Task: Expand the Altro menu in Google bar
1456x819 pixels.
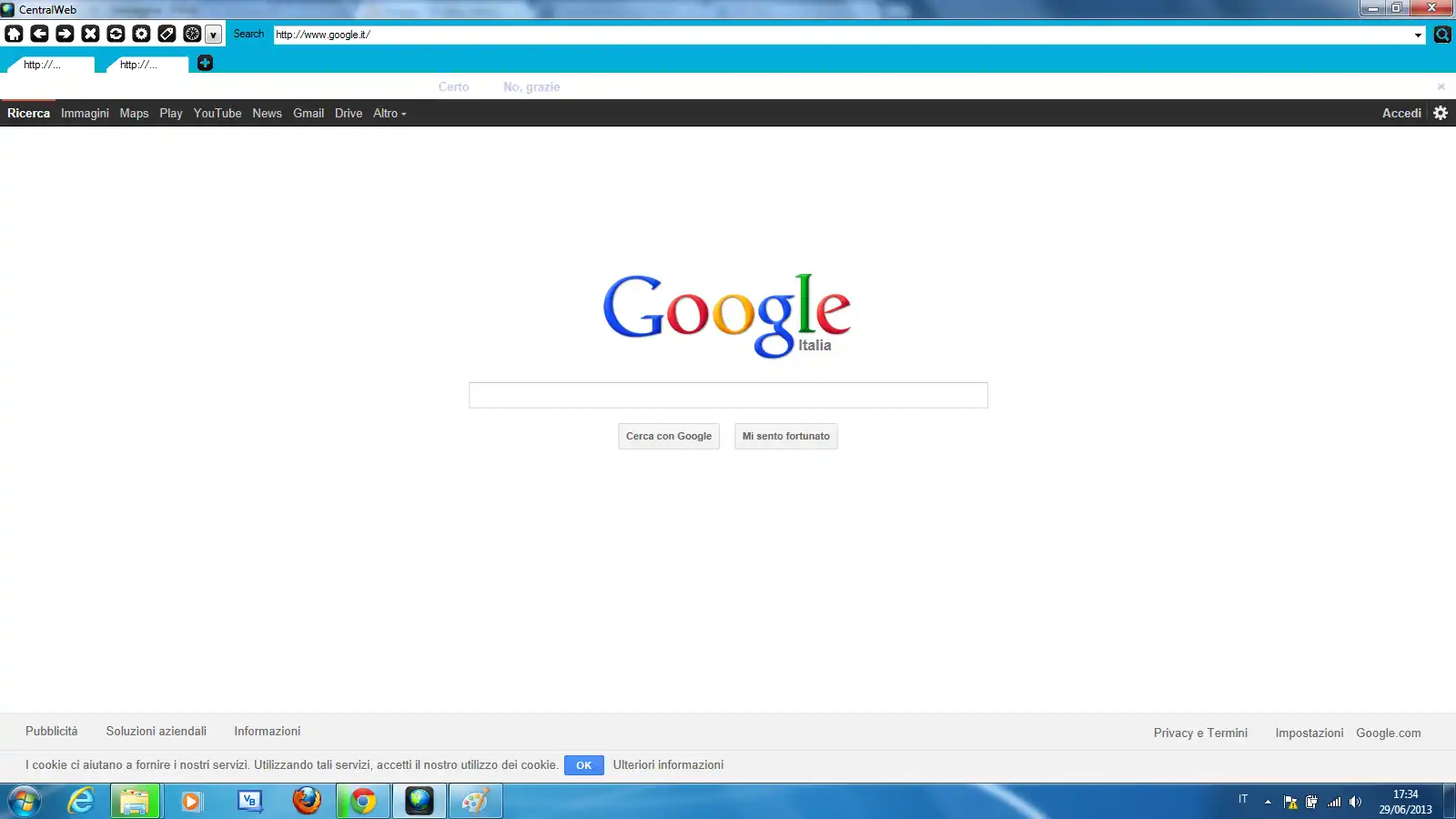Action: 389,113
